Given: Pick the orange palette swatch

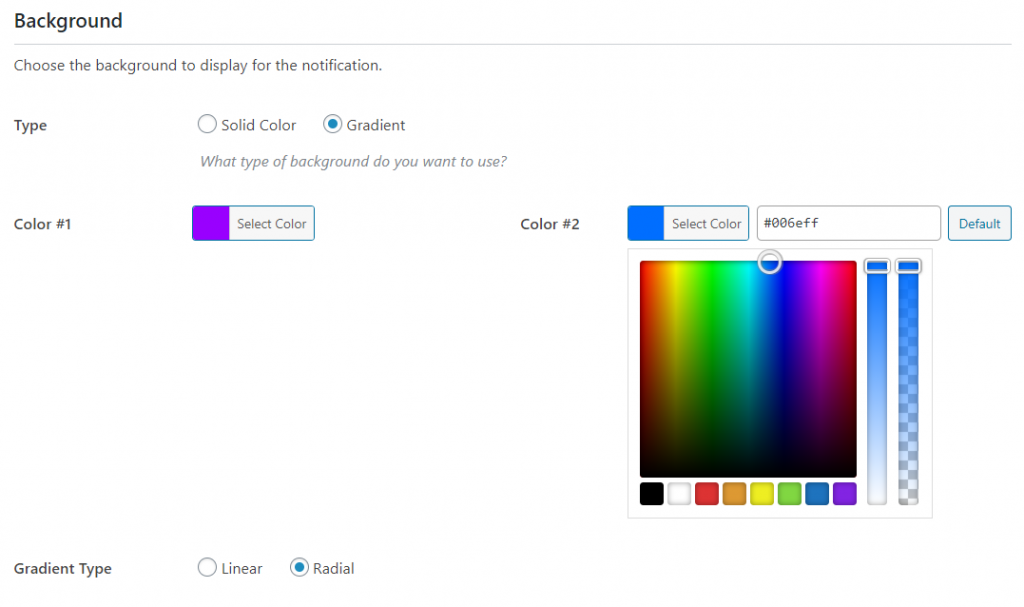Looking at the screenshot, I should coord(734,493).
